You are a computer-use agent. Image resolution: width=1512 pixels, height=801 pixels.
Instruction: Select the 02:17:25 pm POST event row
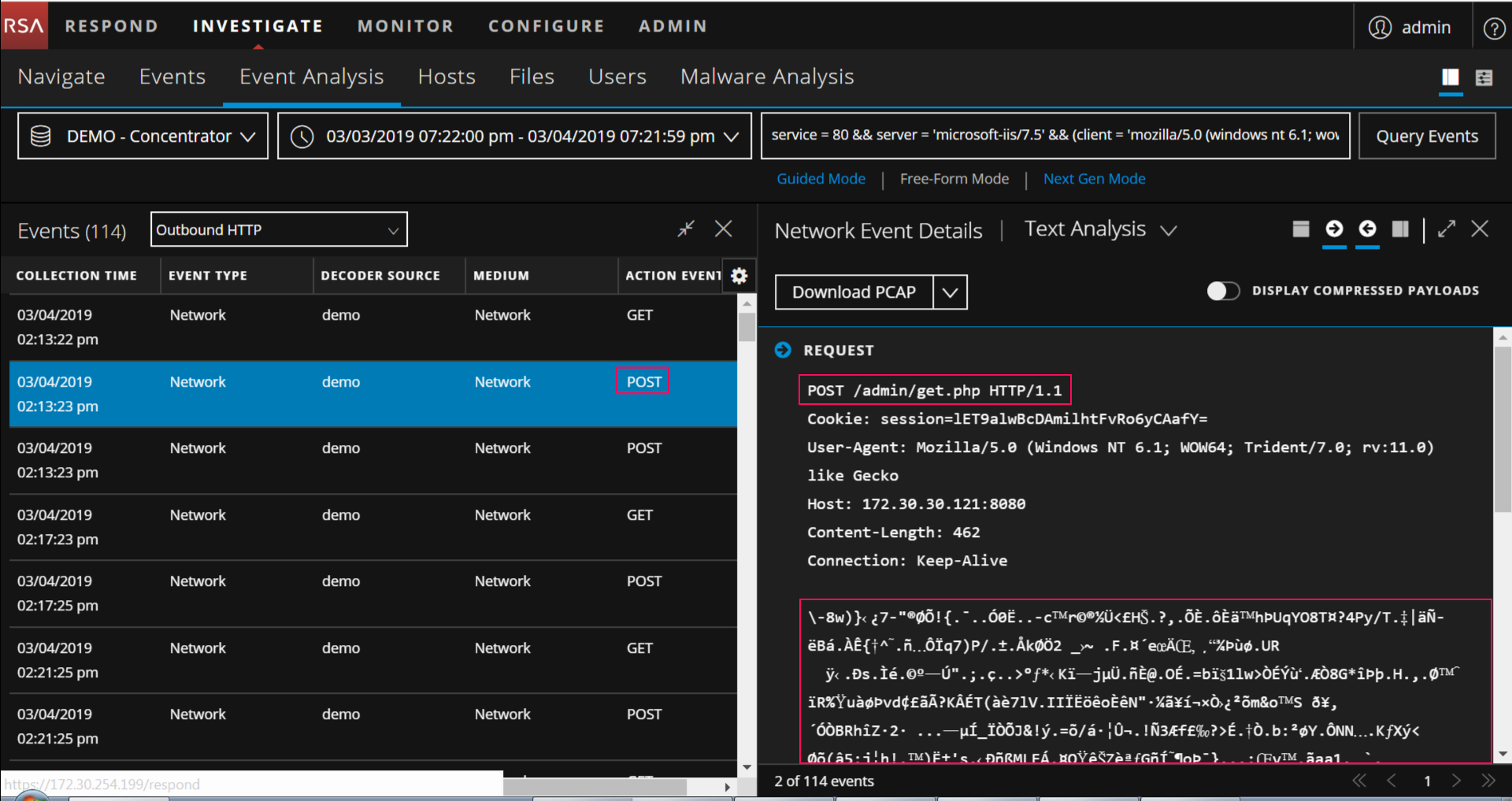[372, 593]
